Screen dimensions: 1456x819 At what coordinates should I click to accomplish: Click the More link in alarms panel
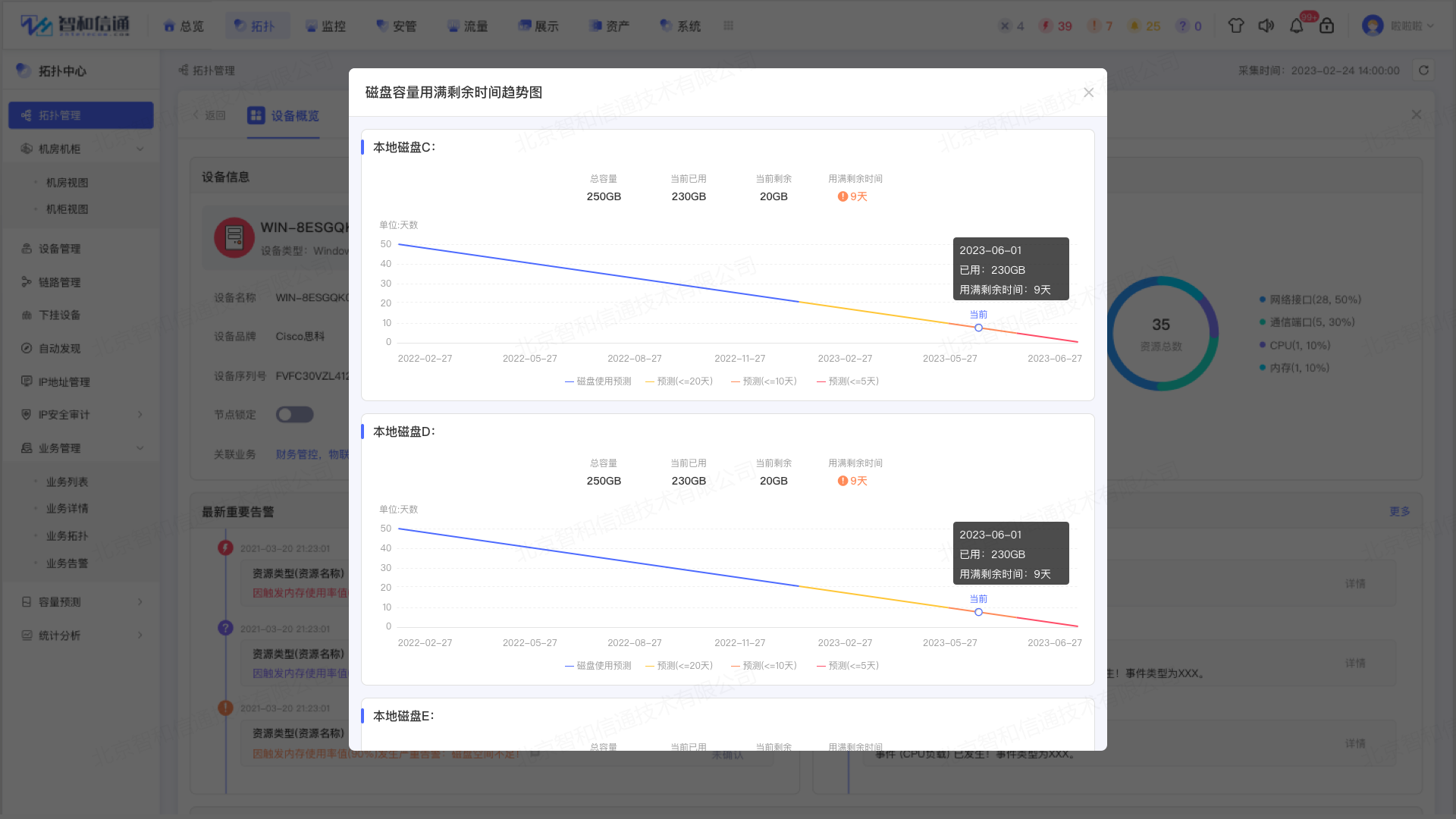pyautogui.click(x=1399, y=512)
